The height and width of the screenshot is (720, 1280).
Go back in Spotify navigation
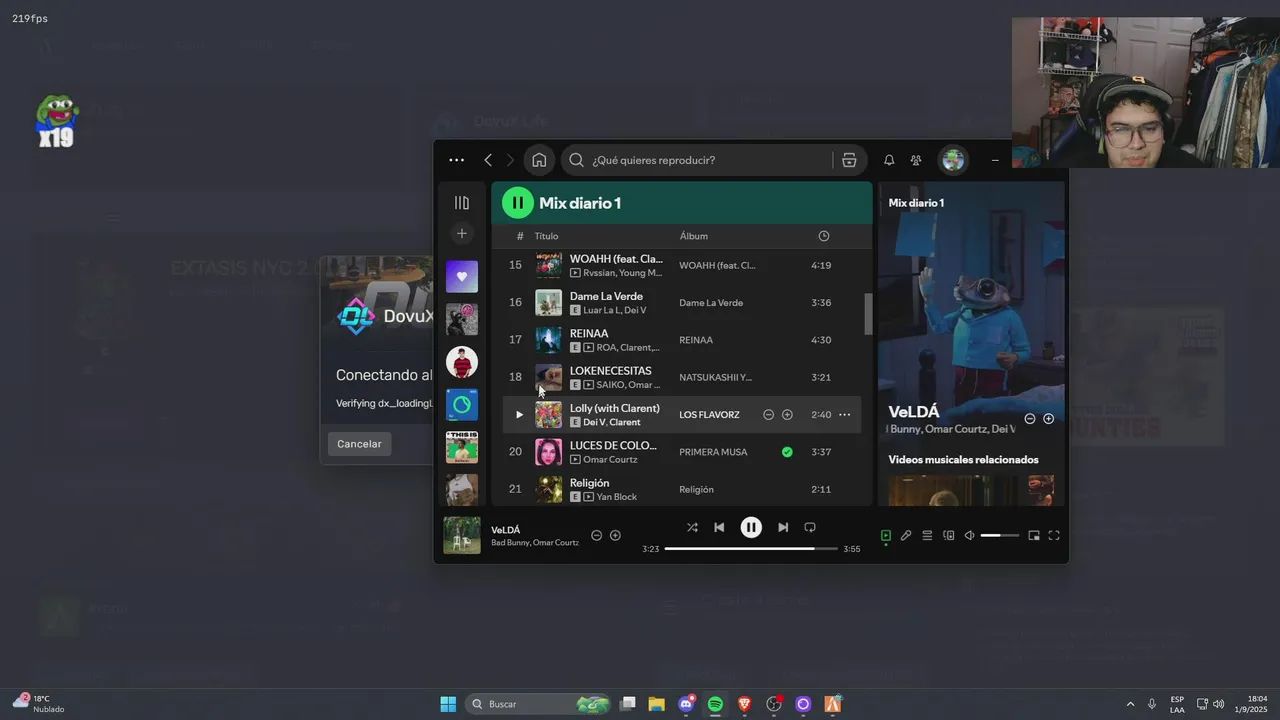[x=488, y=160]
